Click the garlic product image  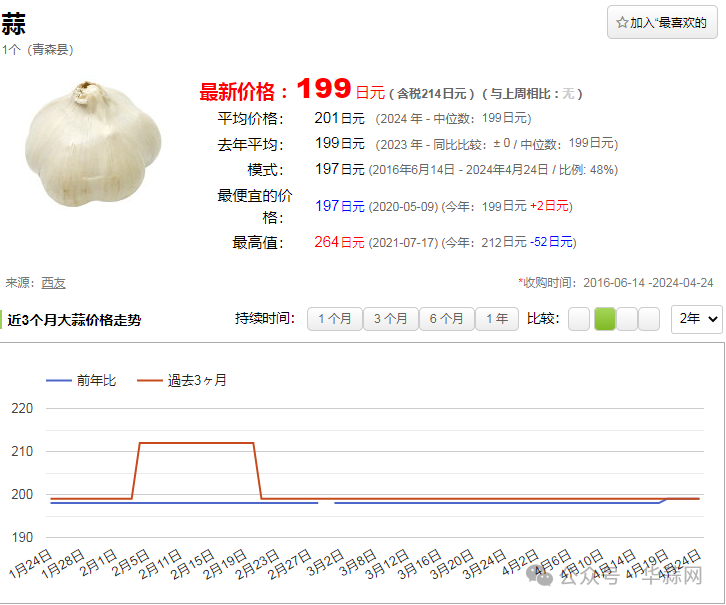click(x=93, y=143)
